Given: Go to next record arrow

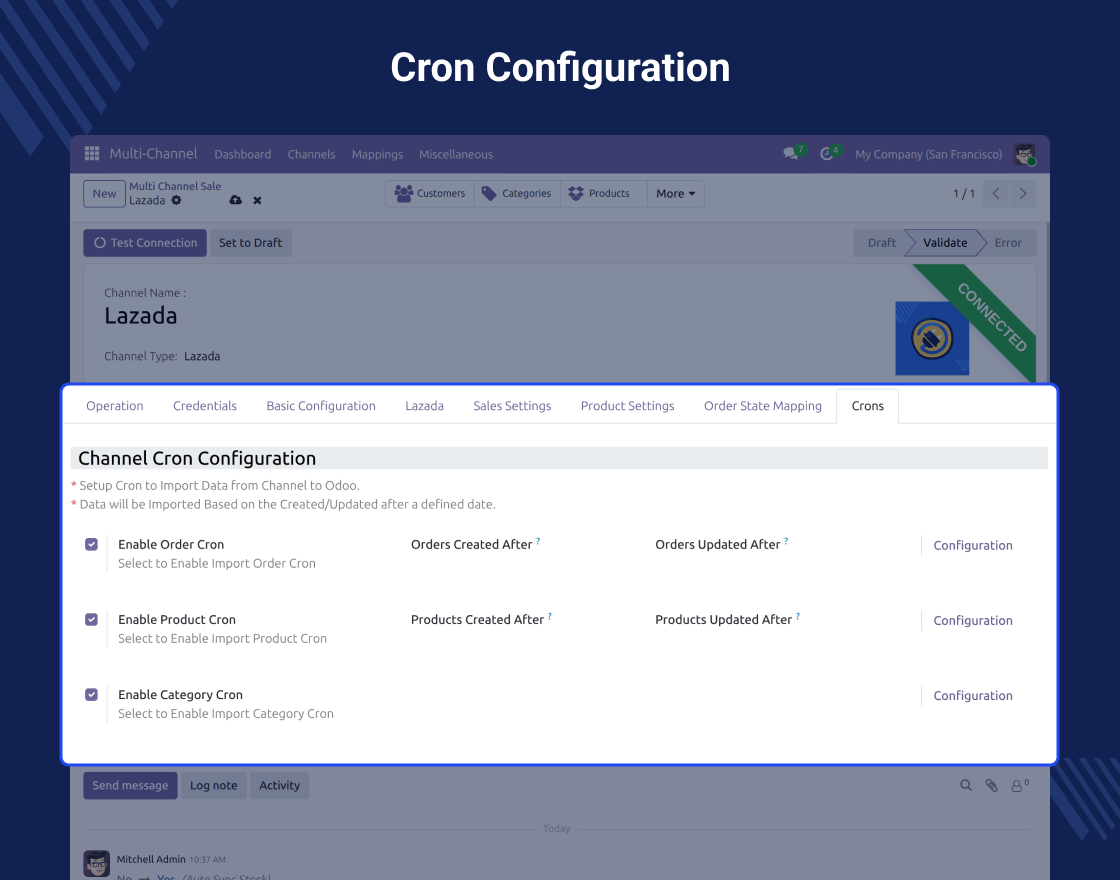Looking at the screenshot, I should point(1023,194).
